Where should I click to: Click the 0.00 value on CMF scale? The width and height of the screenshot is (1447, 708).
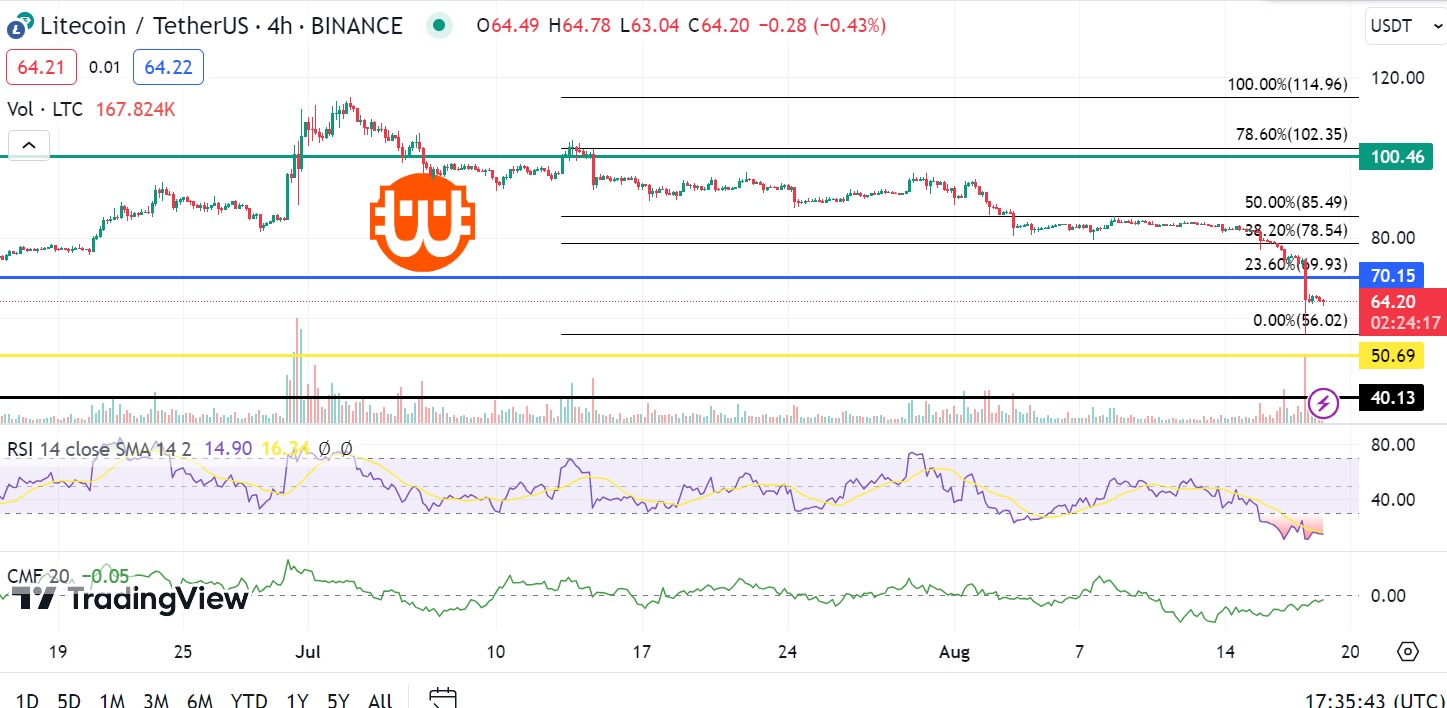click(1388, 596)
